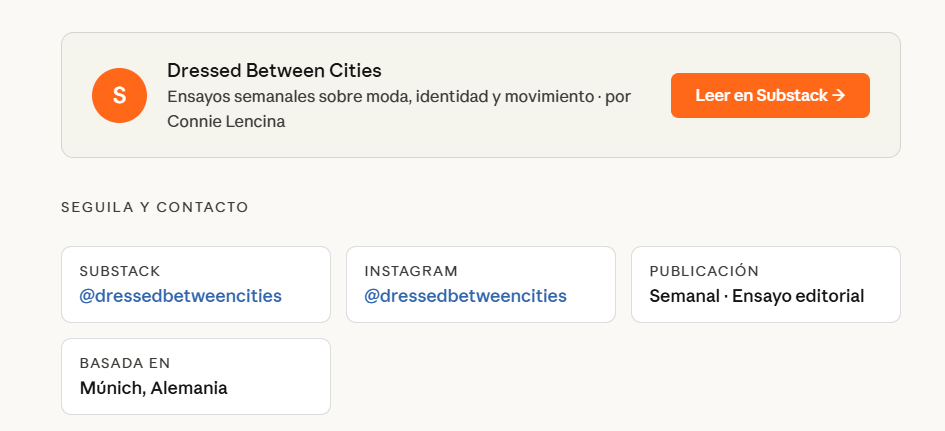Click the "PUBLICACIÓN" card label

coord(704,271)
